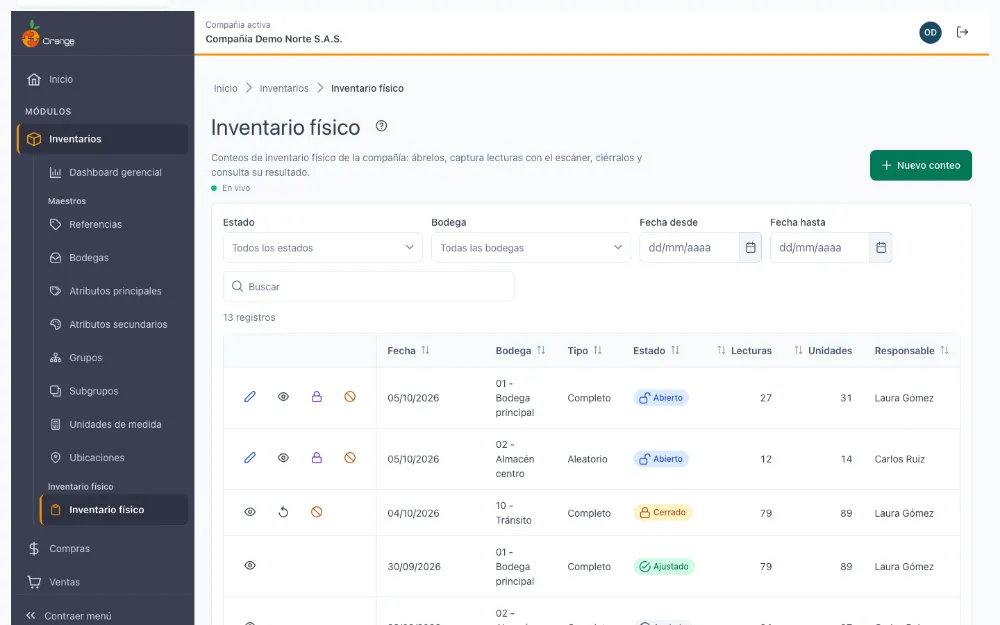Click the Cerrado status badge

coord(662,512)
